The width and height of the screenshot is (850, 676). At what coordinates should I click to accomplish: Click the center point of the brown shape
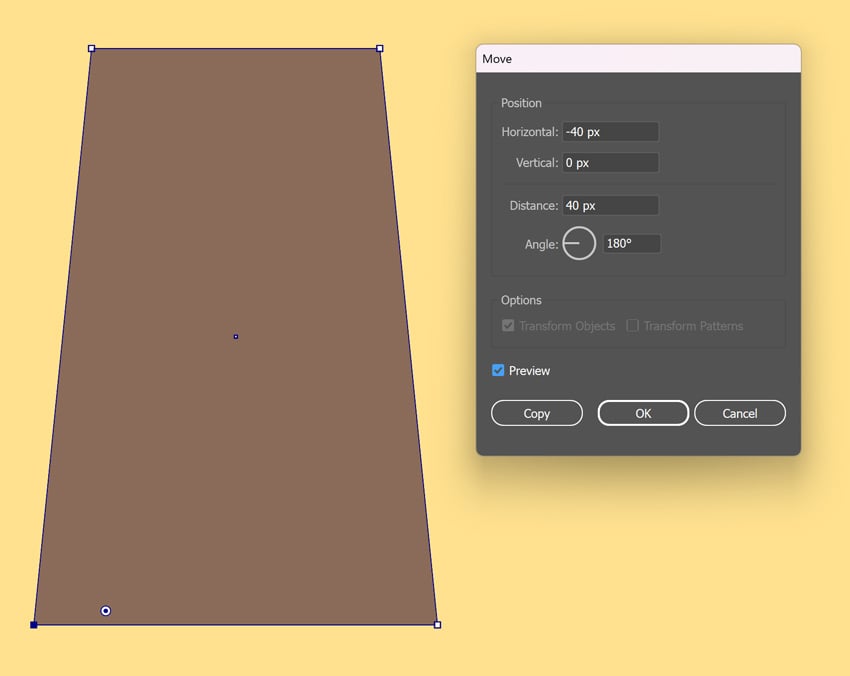click(x=236, y=337)
